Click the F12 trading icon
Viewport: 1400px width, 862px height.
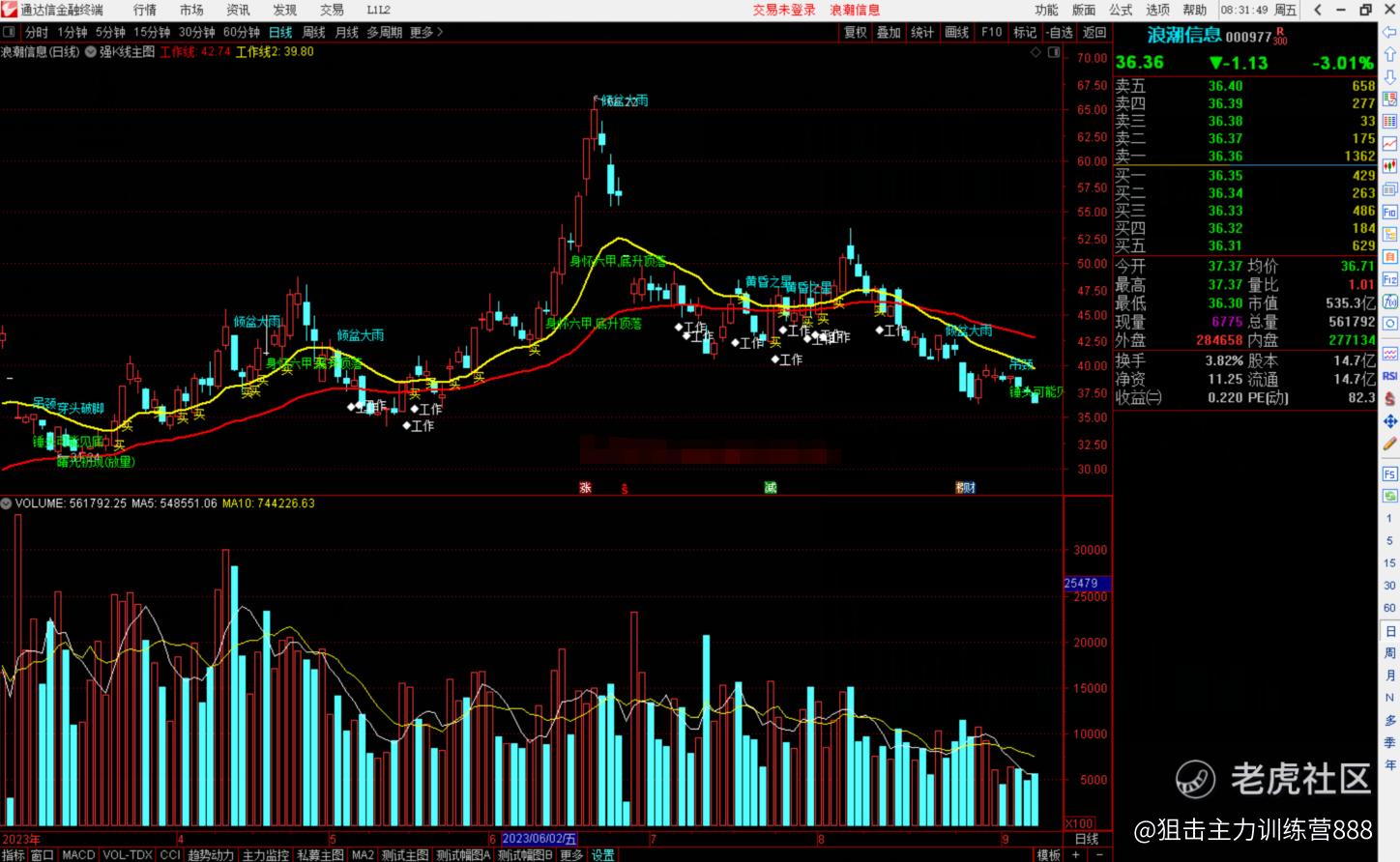1389,278
